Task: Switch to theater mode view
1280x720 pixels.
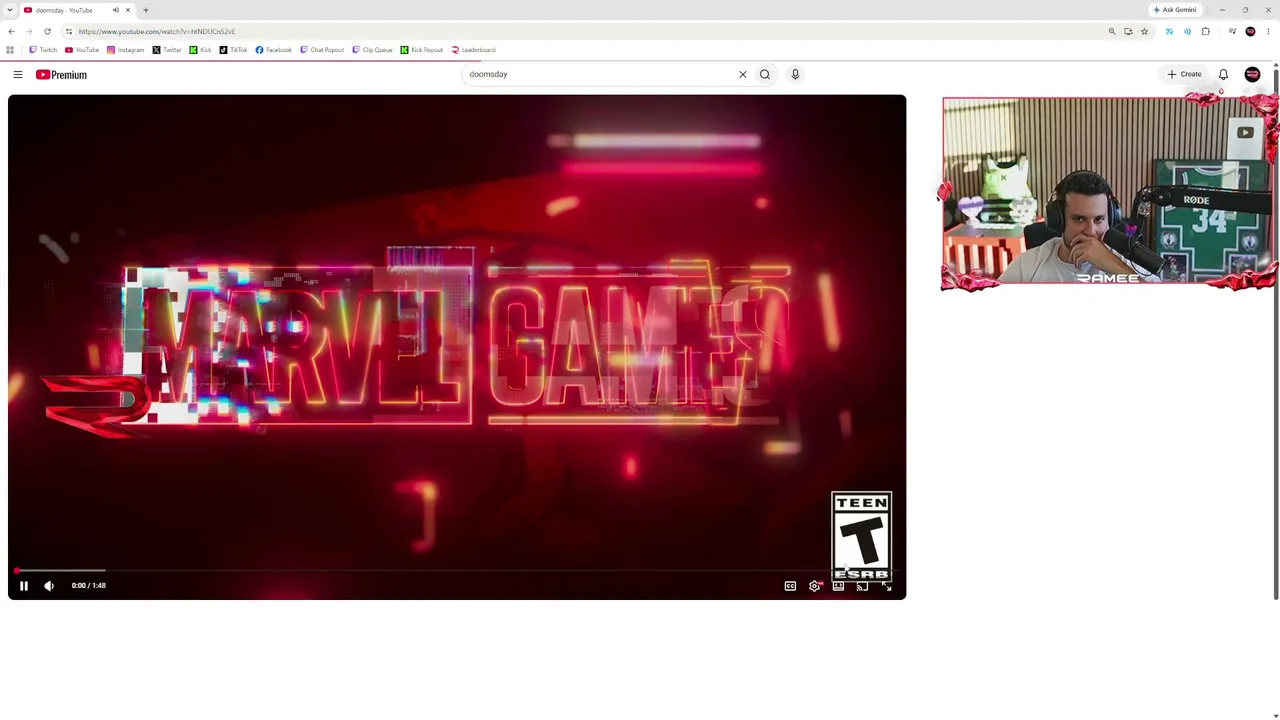Action: coord(838,586)
